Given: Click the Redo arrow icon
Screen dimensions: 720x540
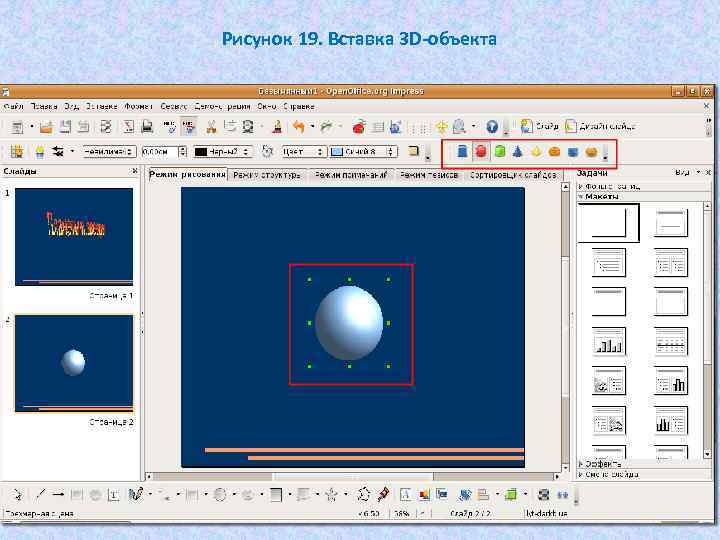Looking at the screenshot, I should 326,126.
